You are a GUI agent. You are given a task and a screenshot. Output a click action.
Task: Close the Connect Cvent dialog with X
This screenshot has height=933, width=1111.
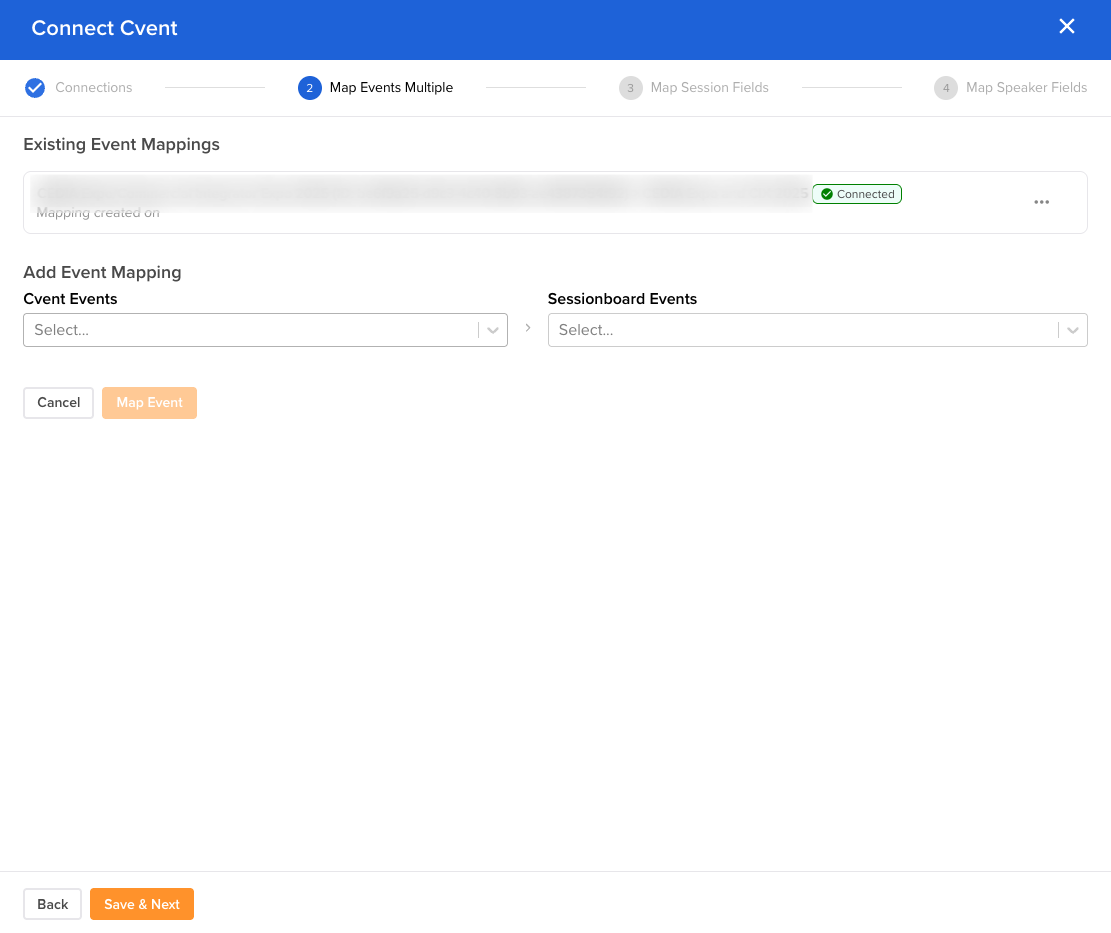1066,27
